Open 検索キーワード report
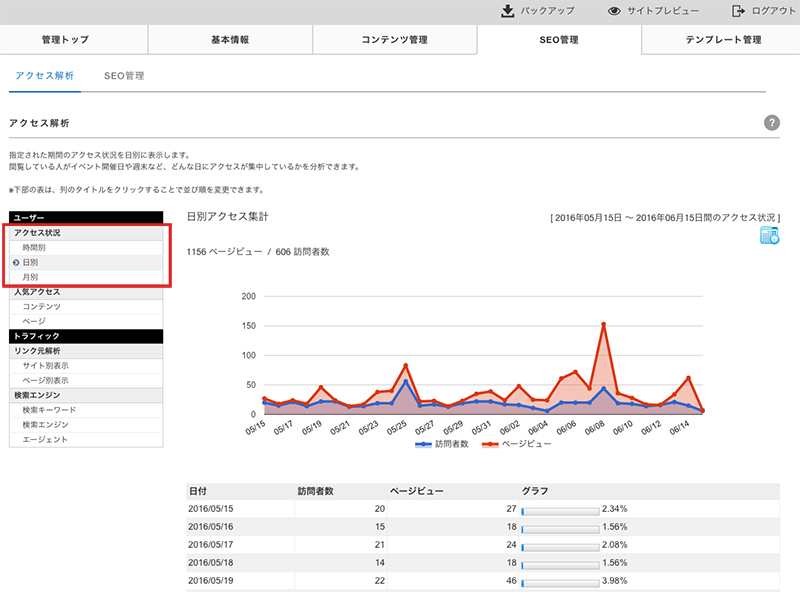 click(49, 410)
